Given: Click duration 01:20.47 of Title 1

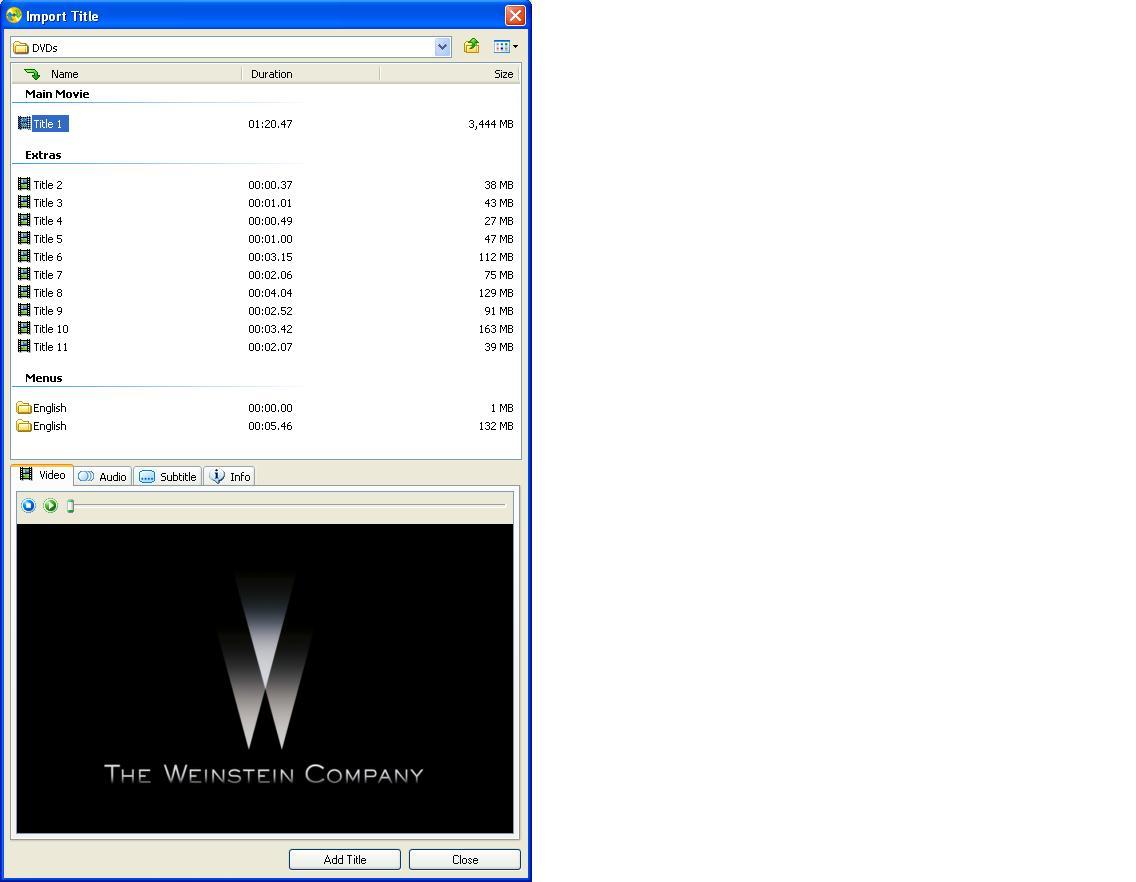Looking at the screenshot, I should [270, 124].
